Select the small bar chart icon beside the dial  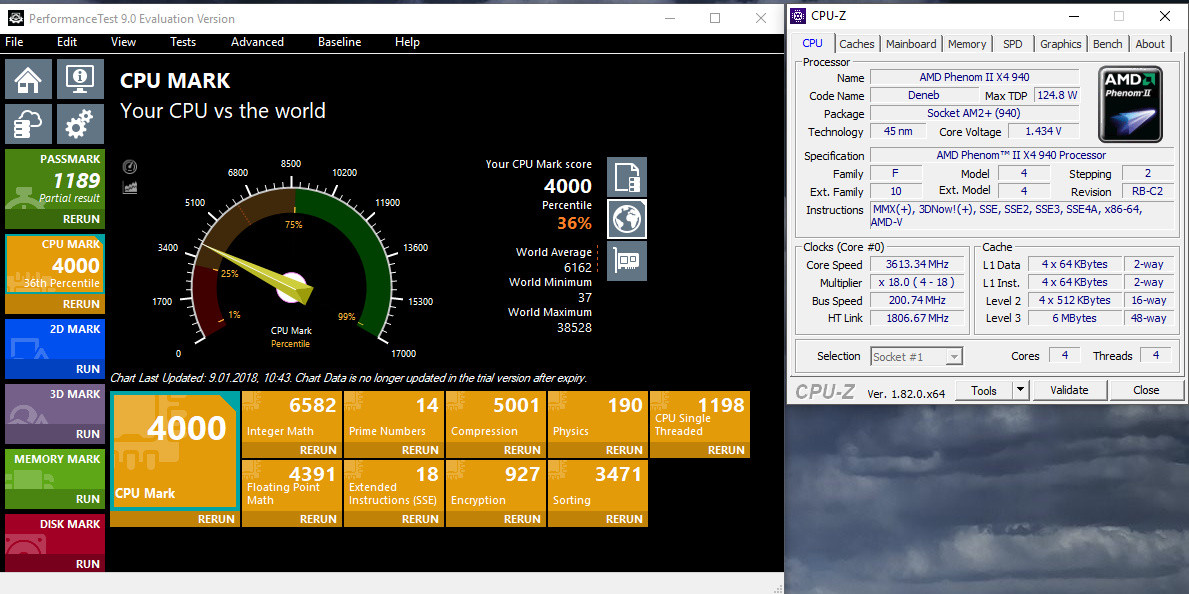click(129, 187)
